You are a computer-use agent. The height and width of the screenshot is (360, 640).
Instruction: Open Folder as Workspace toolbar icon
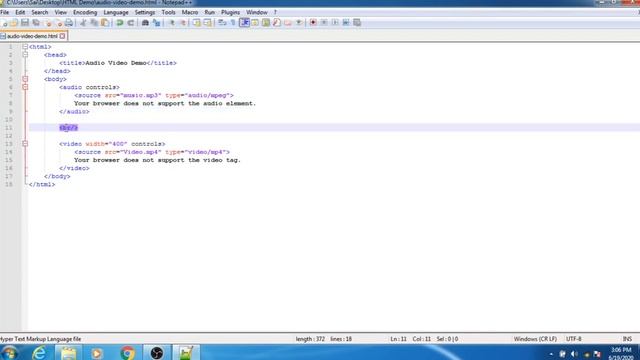(x=288, y=23)
